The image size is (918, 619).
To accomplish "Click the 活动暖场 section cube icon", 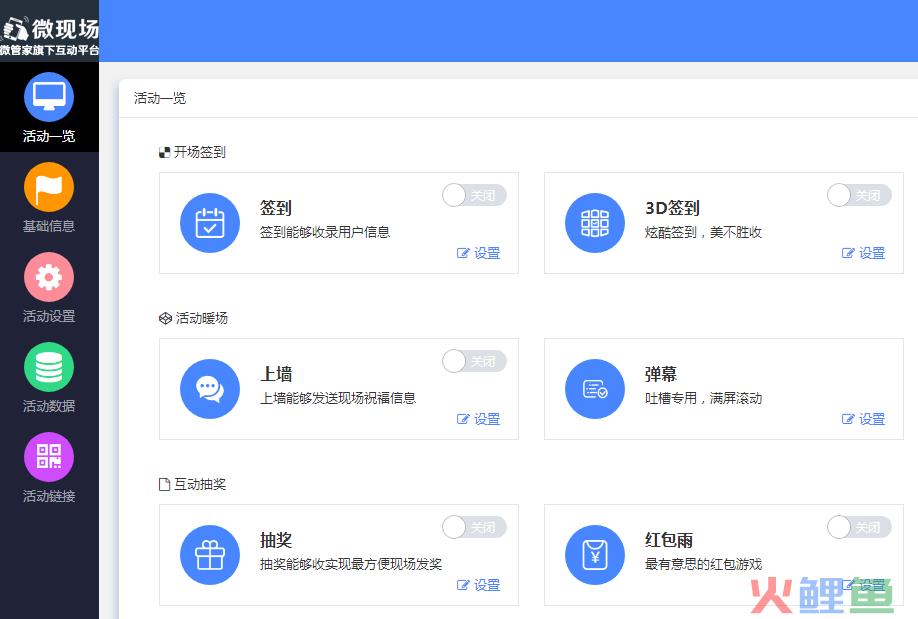I will tap(165, 319).
